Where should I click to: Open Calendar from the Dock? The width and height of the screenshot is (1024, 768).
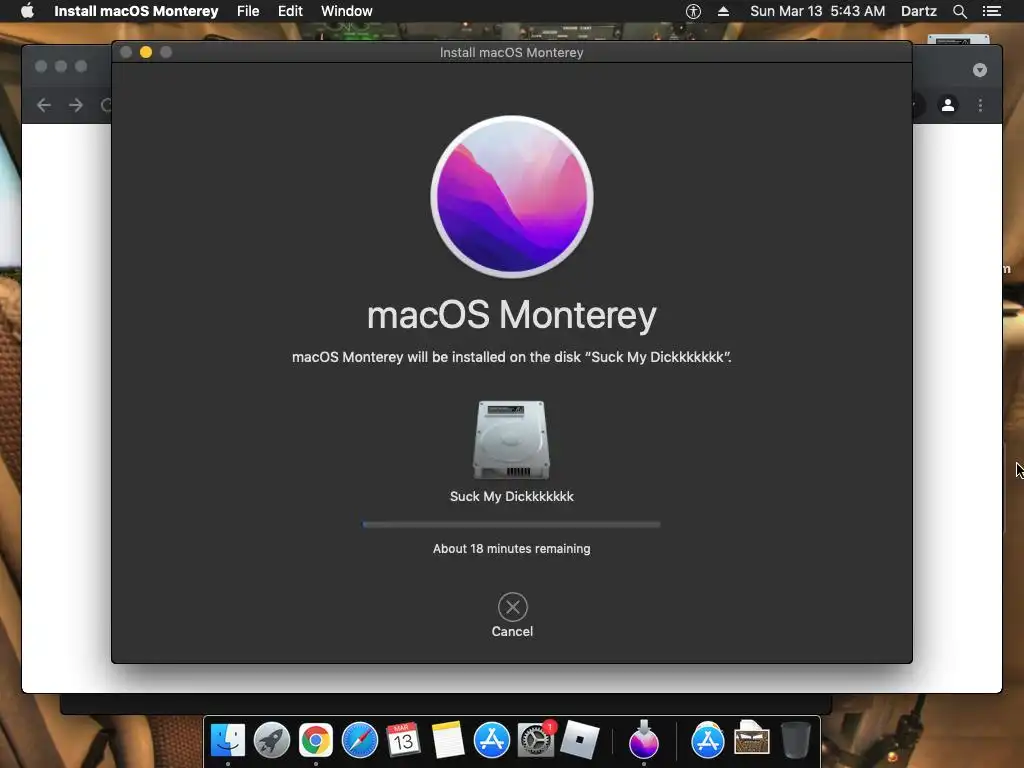[403, 740]
